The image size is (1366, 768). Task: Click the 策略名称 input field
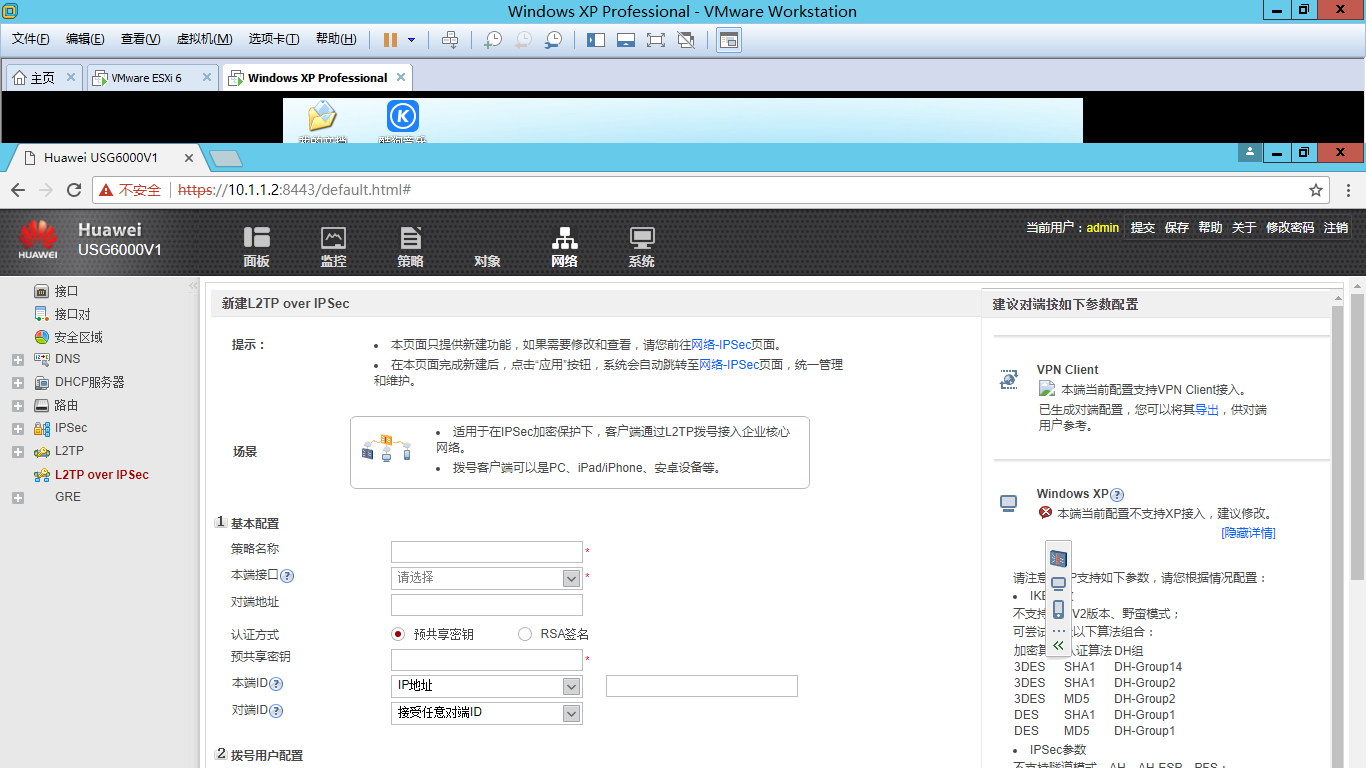click(487, 552)
